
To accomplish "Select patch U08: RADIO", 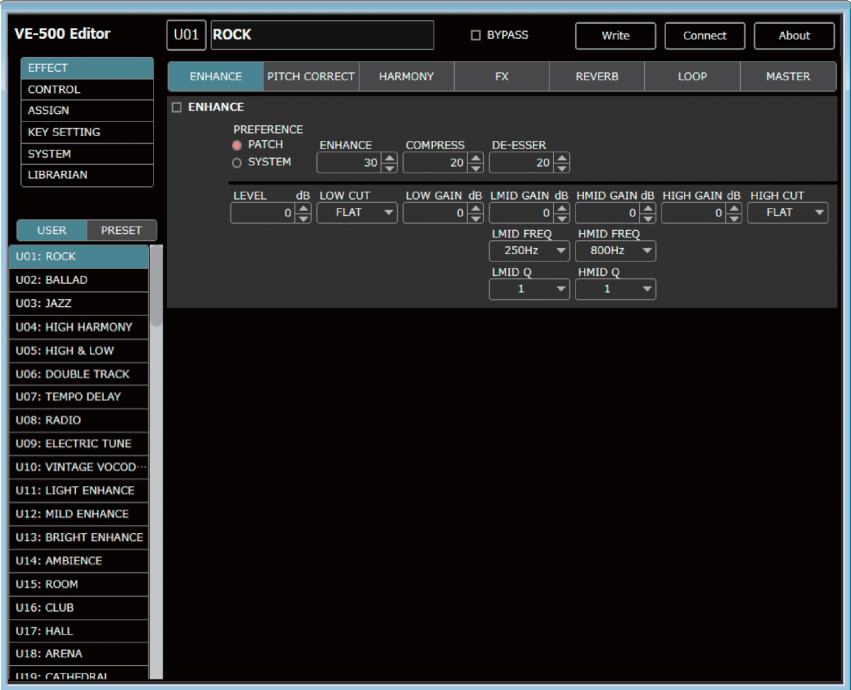I will (79, 420).
